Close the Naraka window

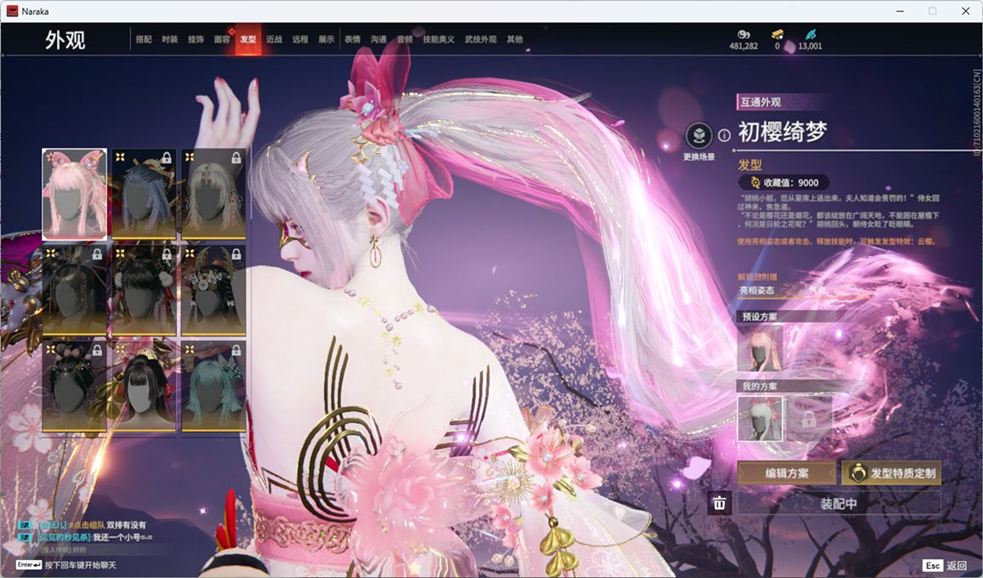click(x=965, y=11)
